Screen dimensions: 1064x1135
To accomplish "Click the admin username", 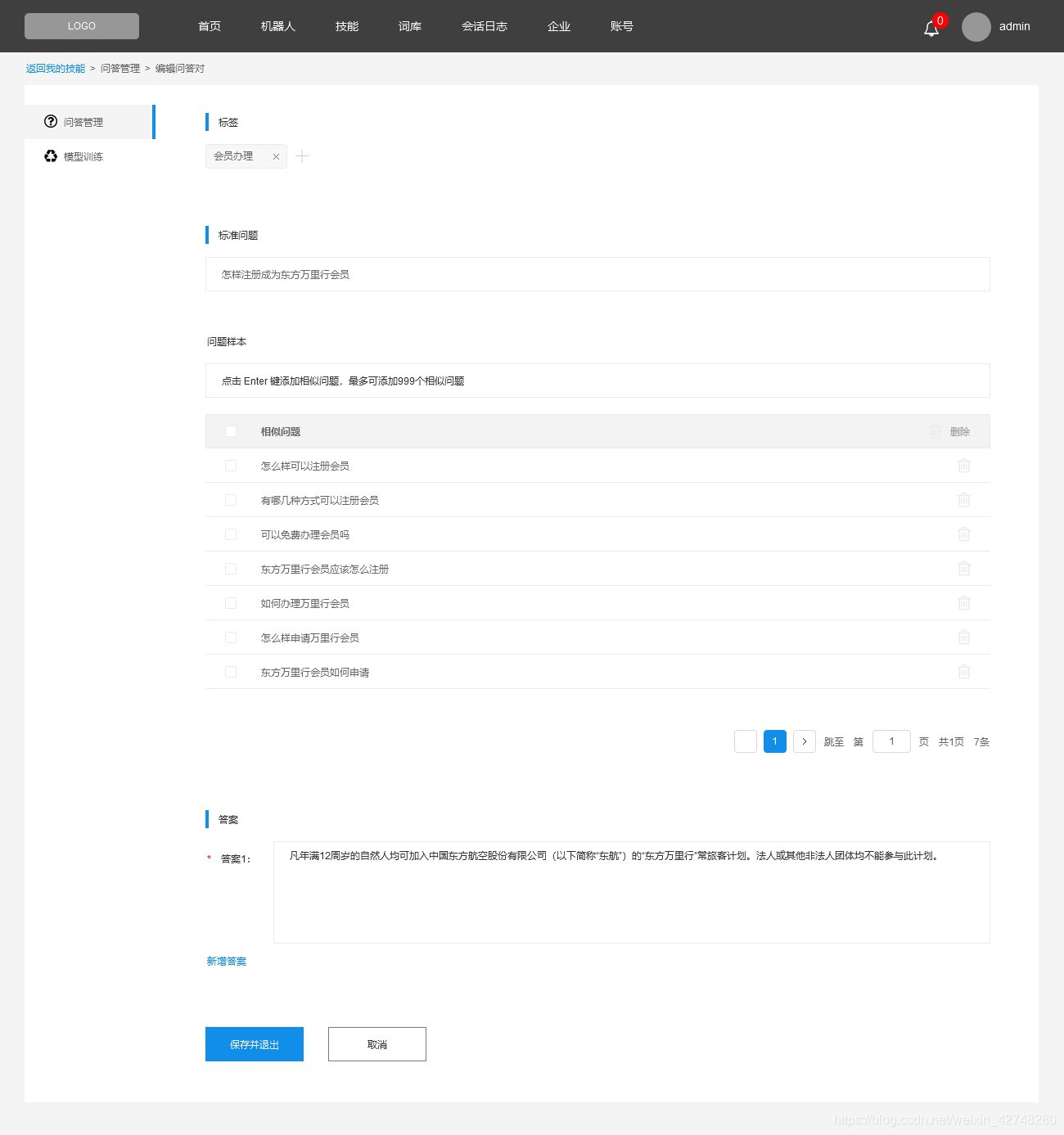I will (x=1015, y=26).
